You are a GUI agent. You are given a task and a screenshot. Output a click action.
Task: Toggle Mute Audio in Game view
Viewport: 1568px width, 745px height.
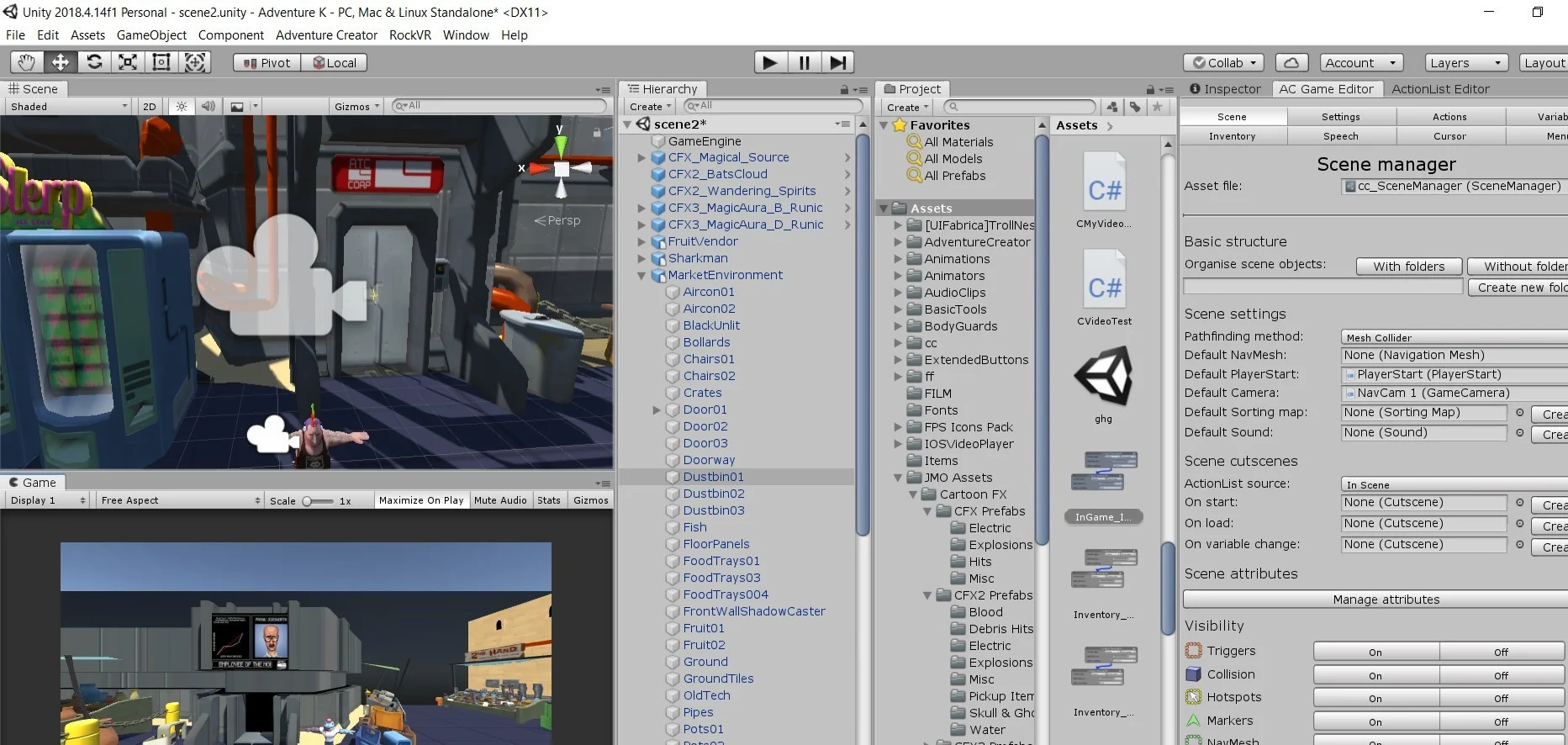500,500
